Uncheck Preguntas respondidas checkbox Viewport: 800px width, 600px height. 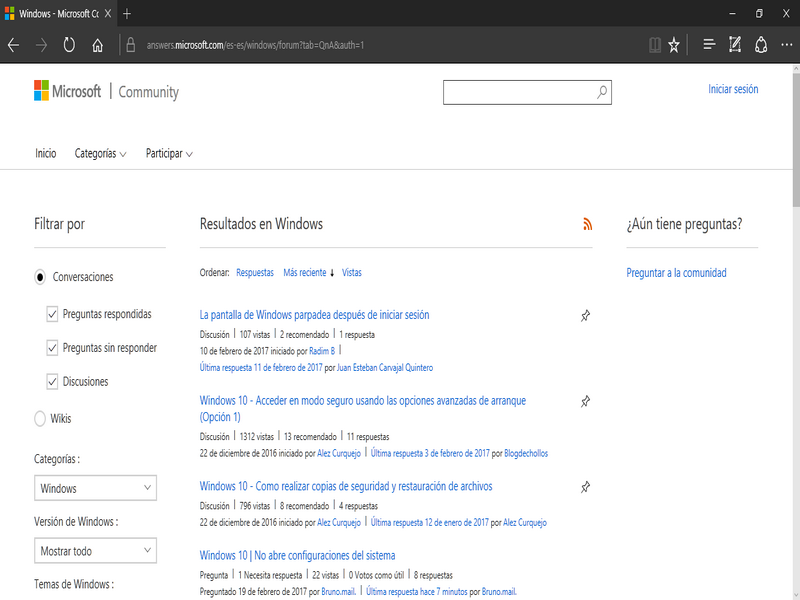tap(52, 314)
